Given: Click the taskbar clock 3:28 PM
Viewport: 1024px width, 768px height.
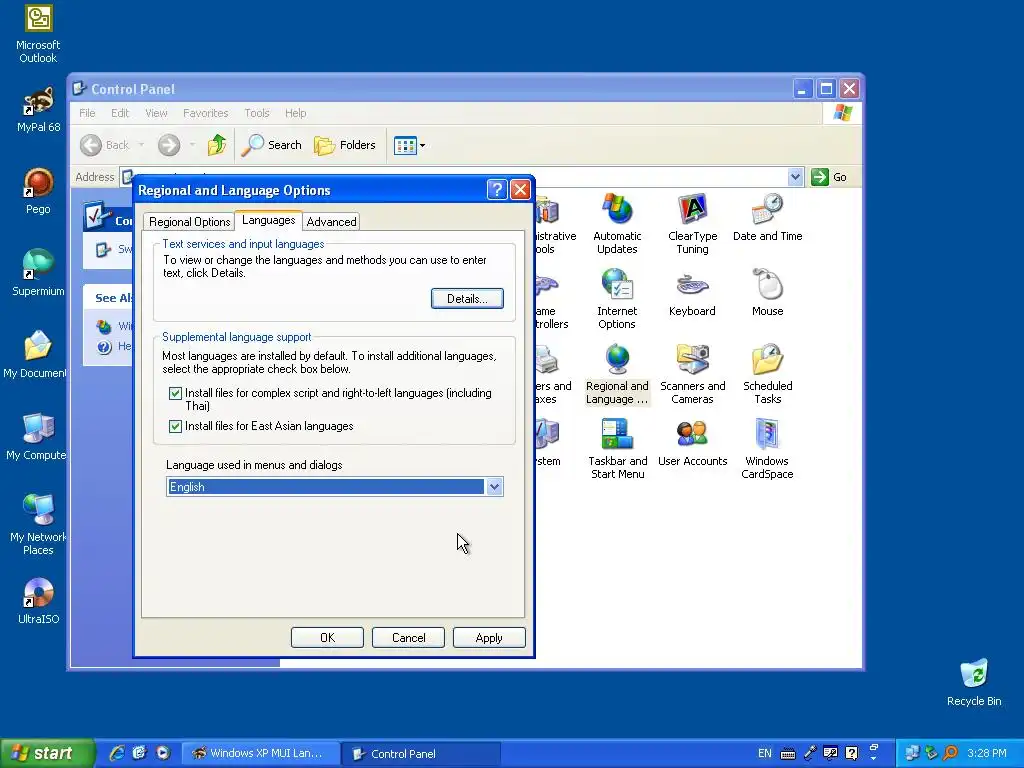Looking at the screenshot, I should coord(987,753).
